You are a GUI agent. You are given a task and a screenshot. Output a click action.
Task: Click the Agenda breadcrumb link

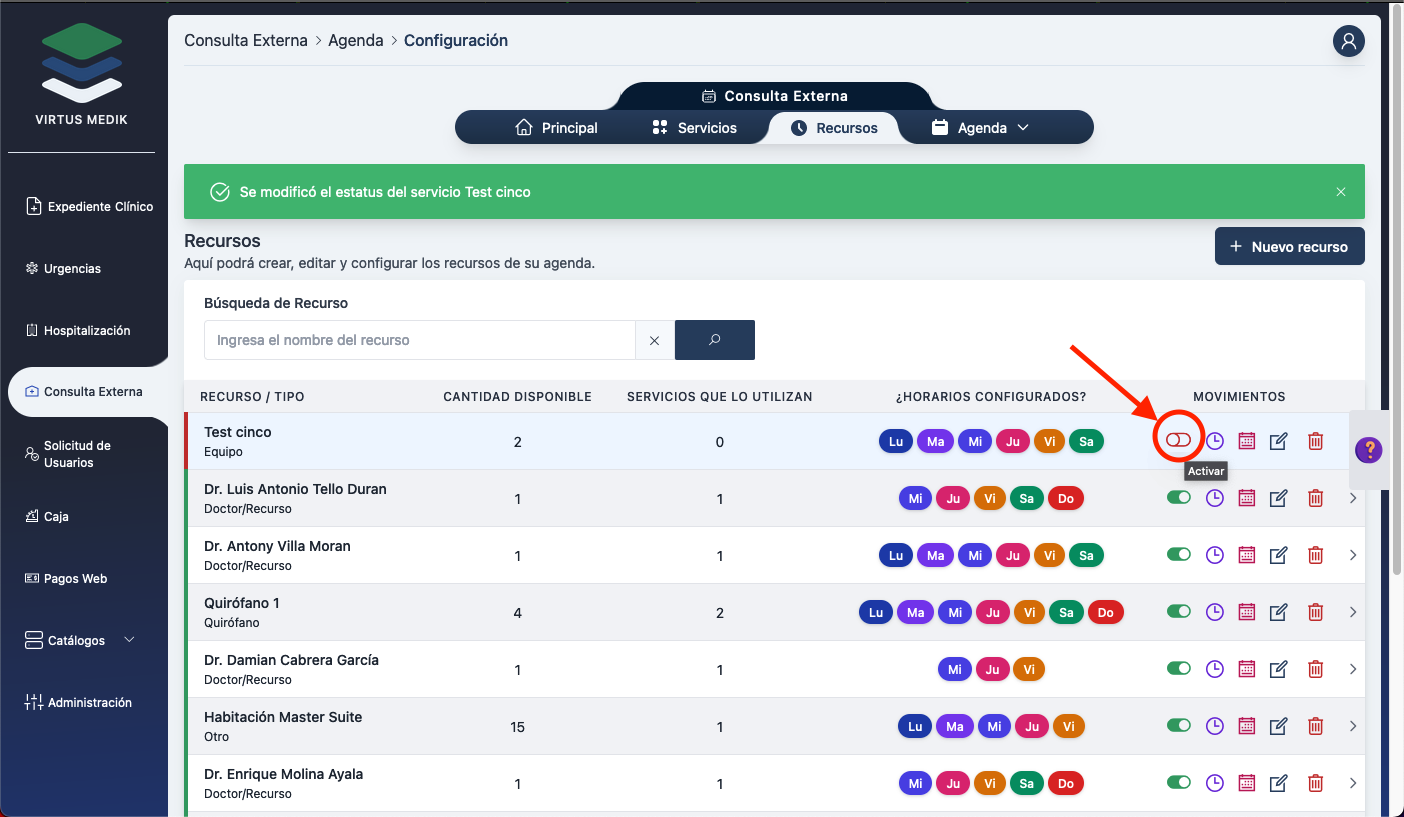pyautogui.click(x=355, y=41)
